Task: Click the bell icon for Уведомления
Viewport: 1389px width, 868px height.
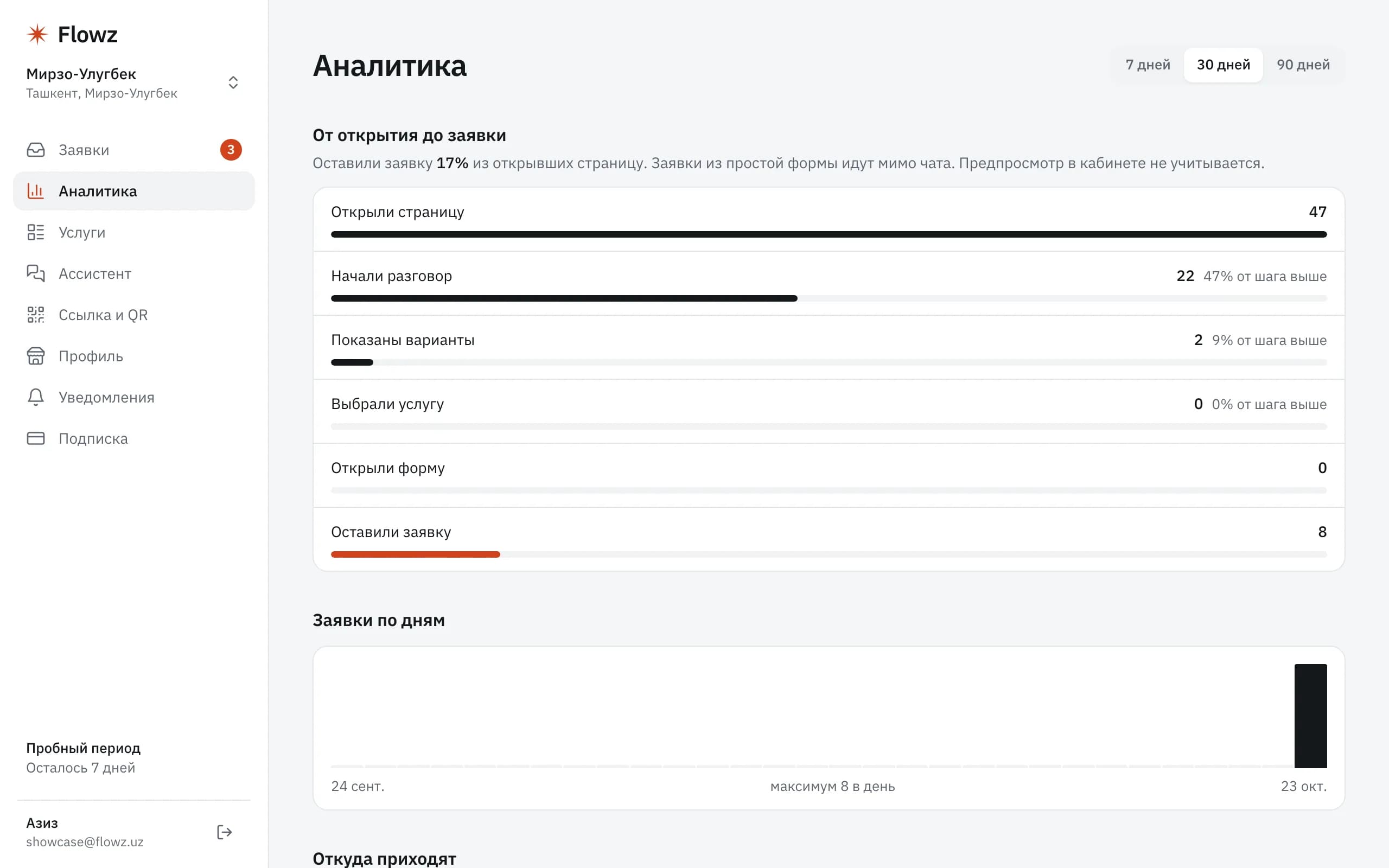Action: click(36, 397)
